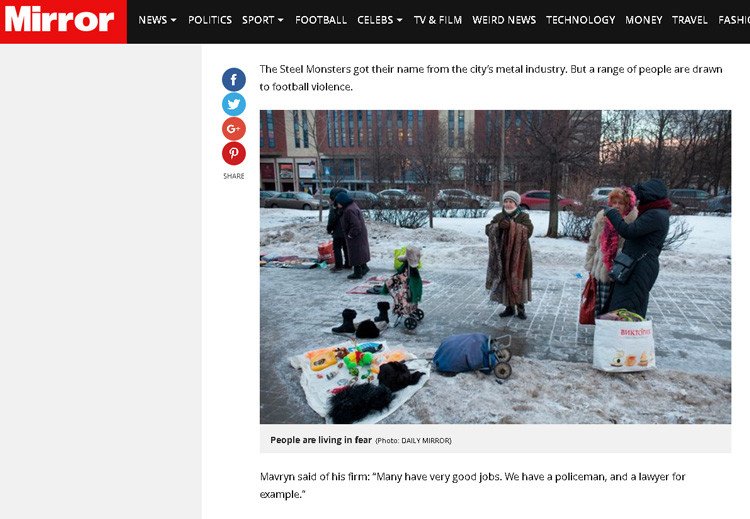Open the Fashion section link
The image size is (750, 519).
point(734,20)
